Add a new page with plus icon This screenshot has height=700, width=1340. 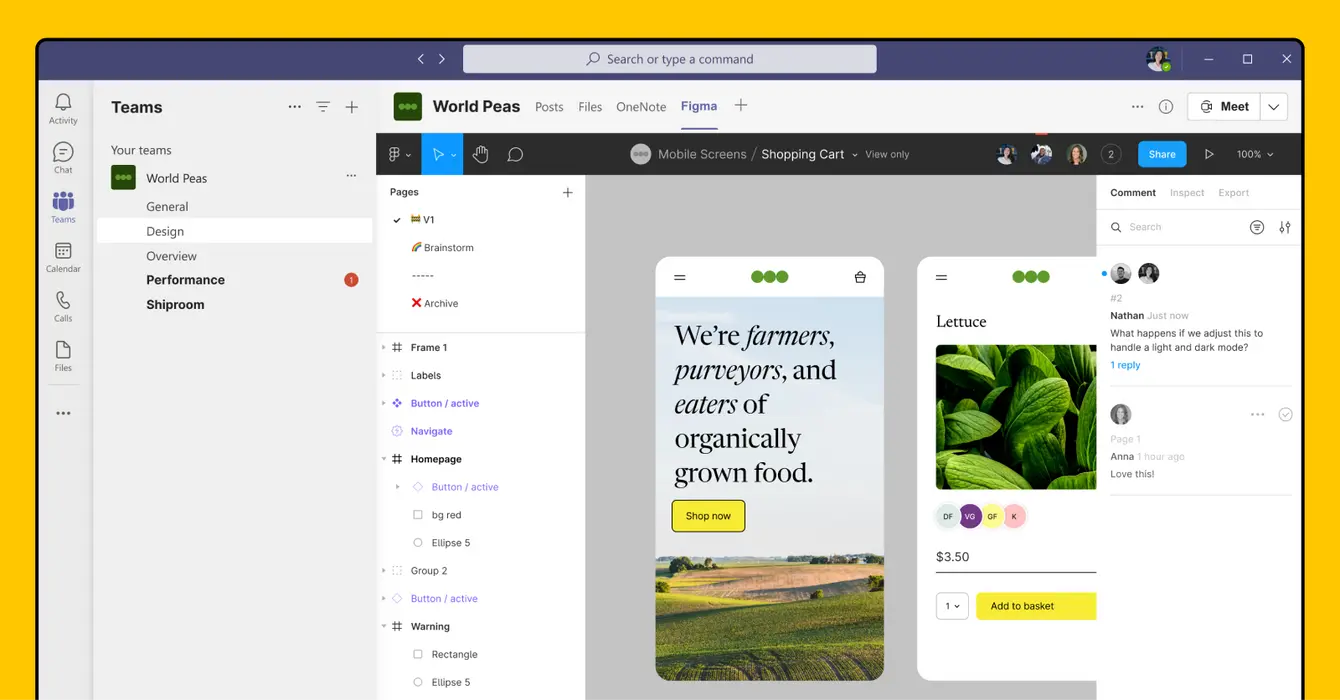point(567,192)
